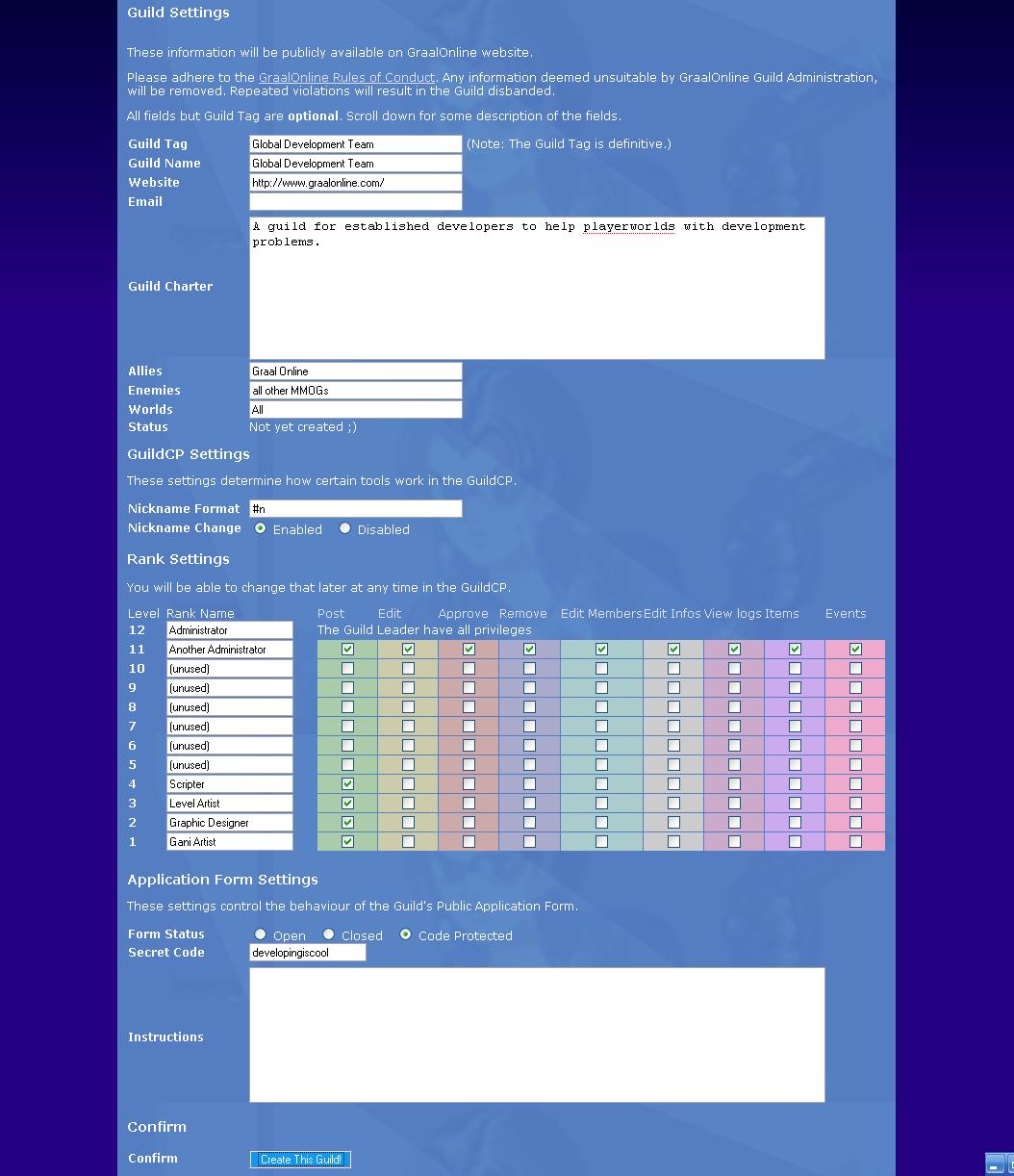
Task: Set Form Status to Closed
Action: 329,934
